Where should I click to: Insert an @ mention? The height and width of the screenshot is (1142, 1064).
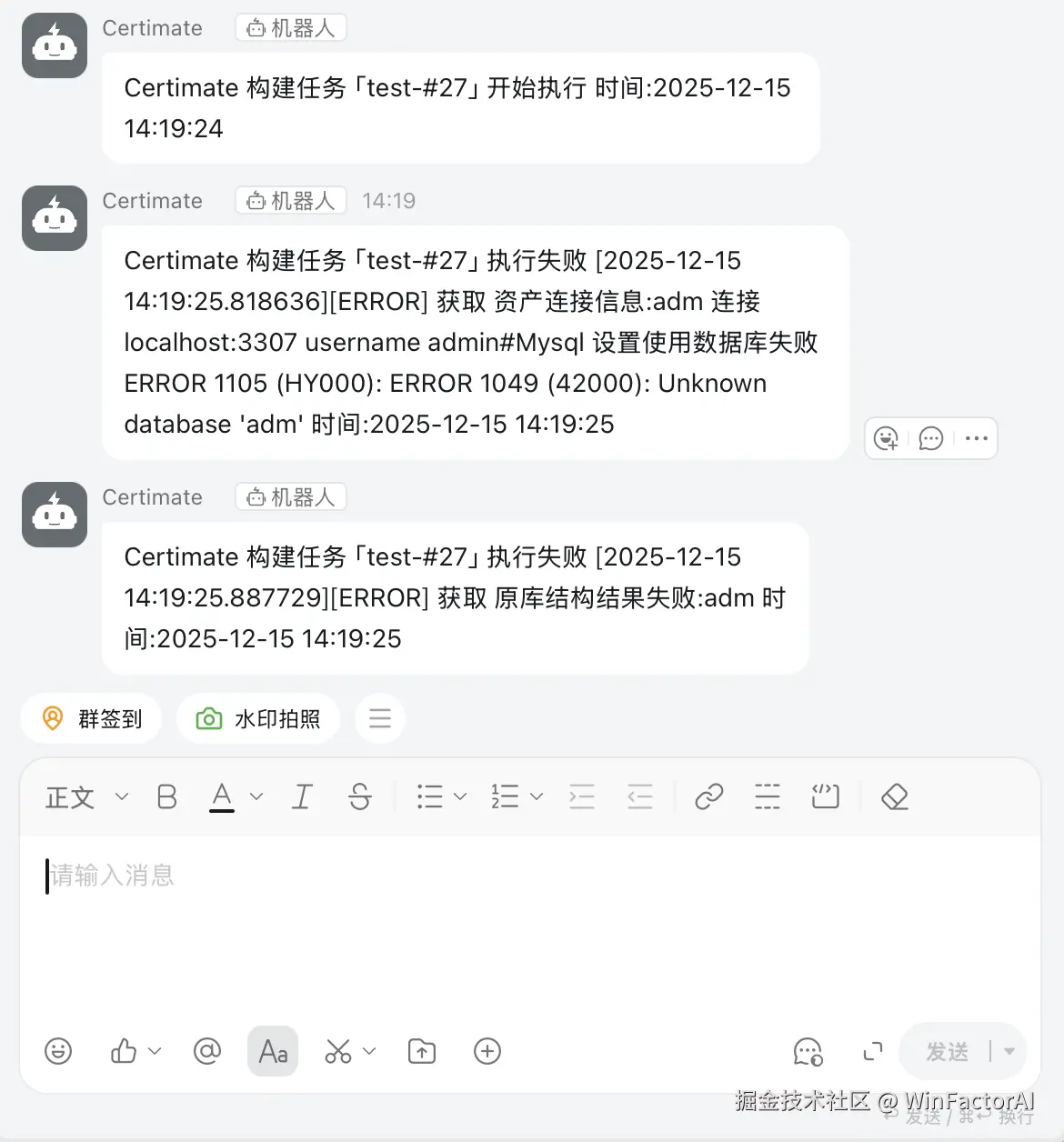tap(206, 1051)
